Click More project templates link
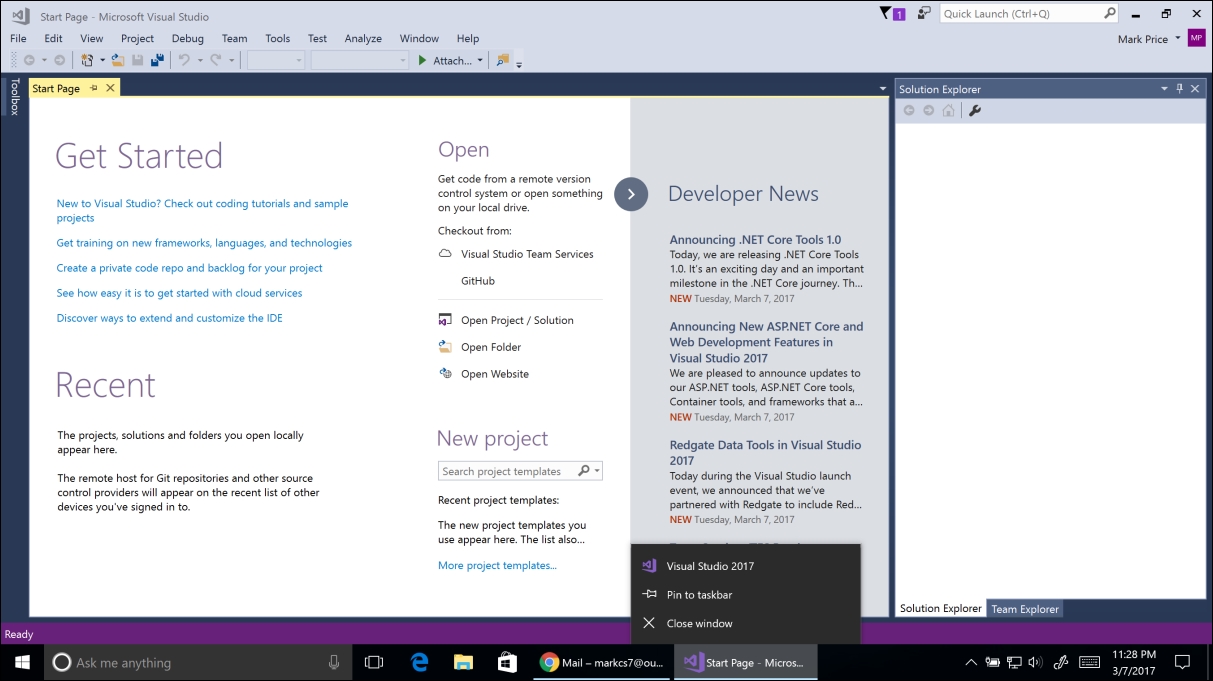 (x=497, y=565)
